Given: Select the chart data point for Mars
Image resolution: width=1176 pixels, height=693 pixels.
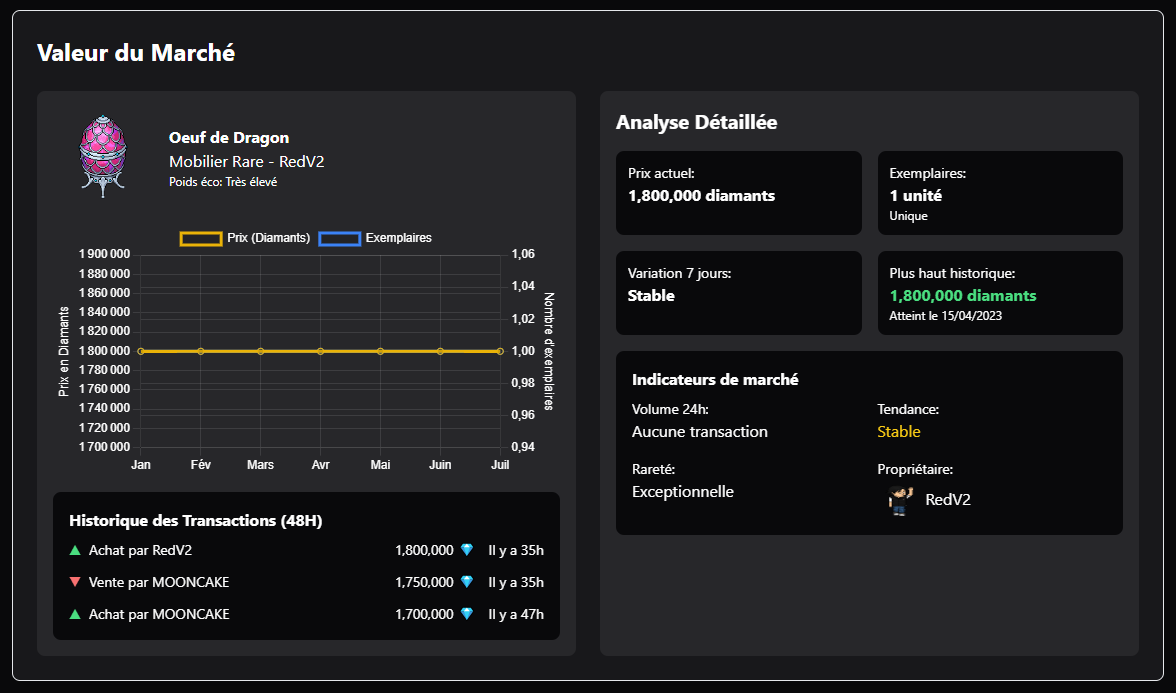Looking at the screenshot, I should coord(260,351).
